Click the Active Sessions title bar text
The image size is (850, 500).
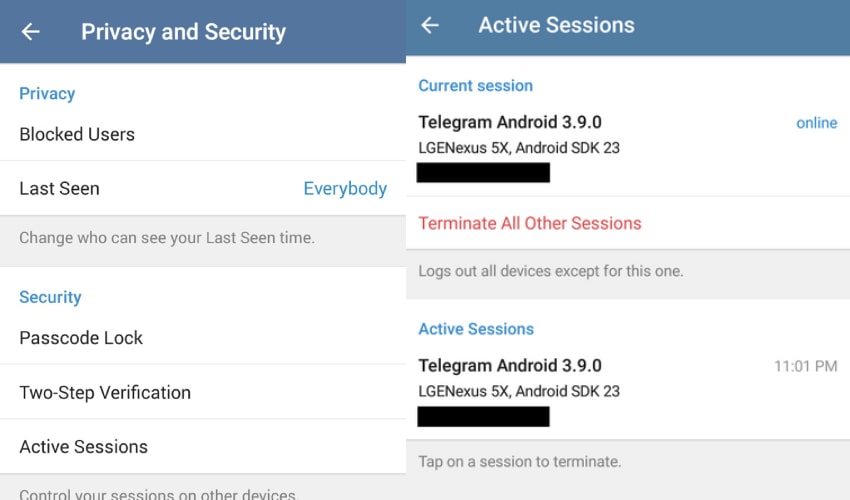[556, 25]
